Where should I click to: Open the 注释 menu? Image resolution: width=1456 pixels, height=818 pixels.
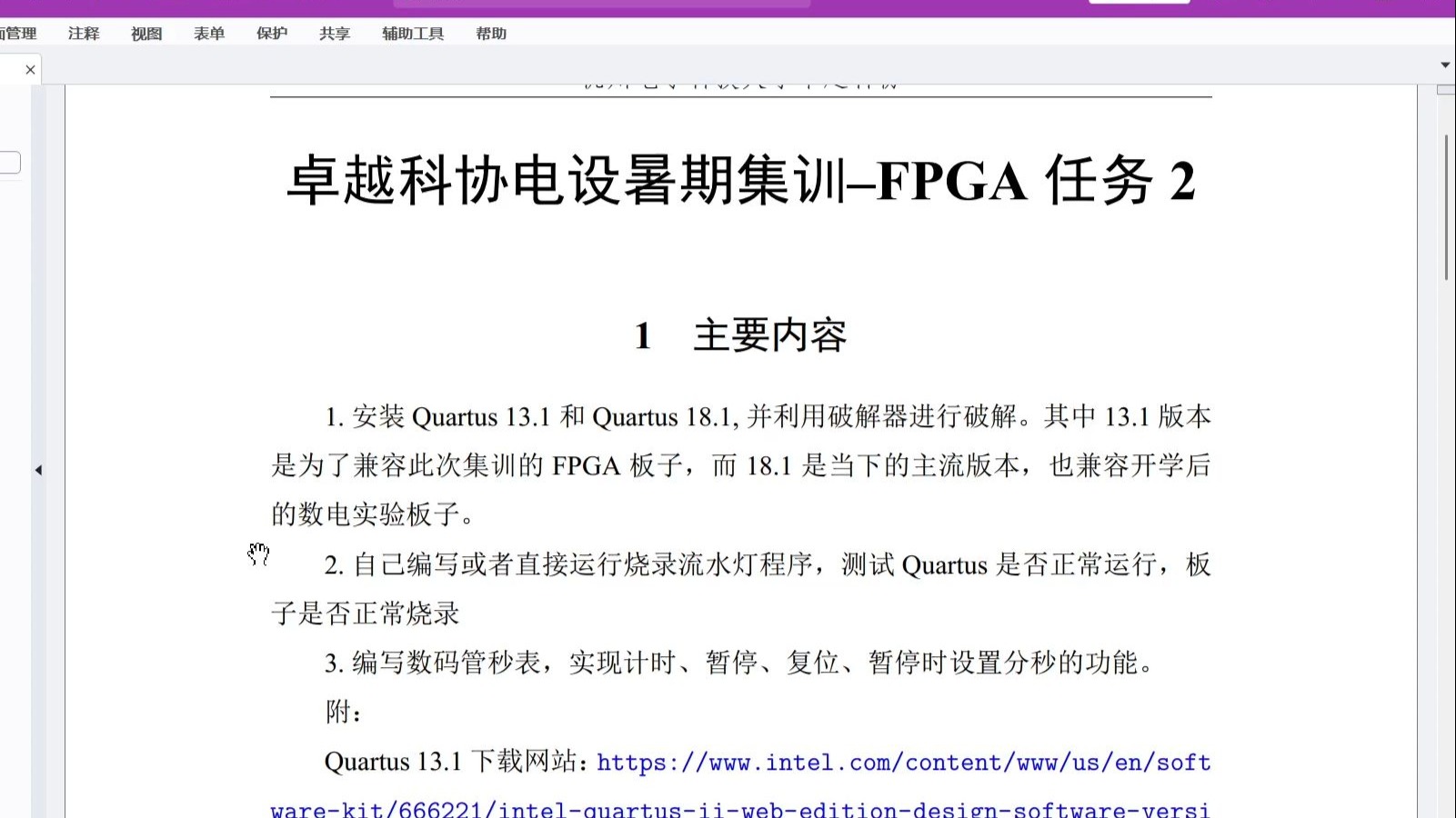84,34
